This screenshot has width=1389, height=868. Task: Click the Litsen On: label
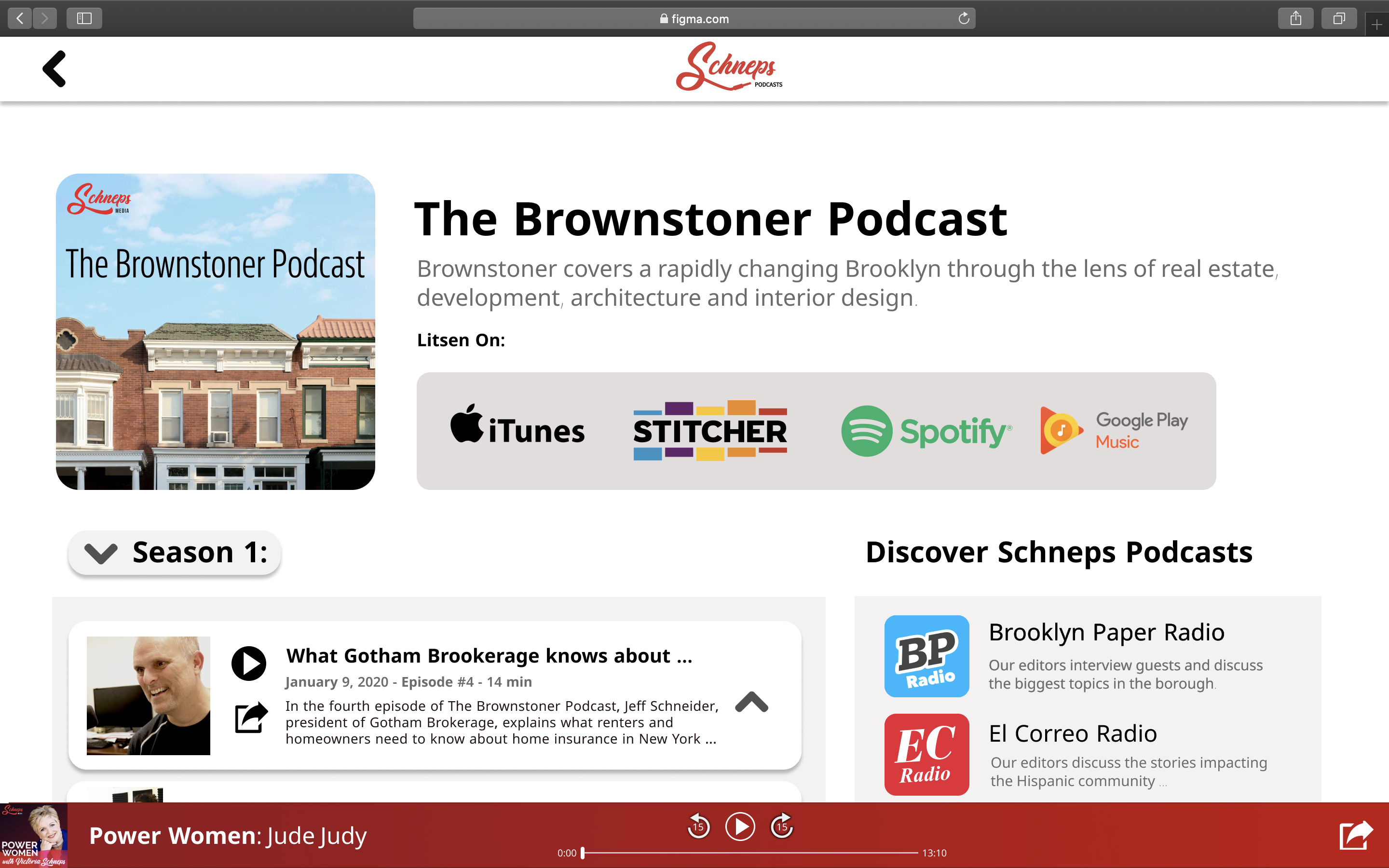tap(461, 340)
